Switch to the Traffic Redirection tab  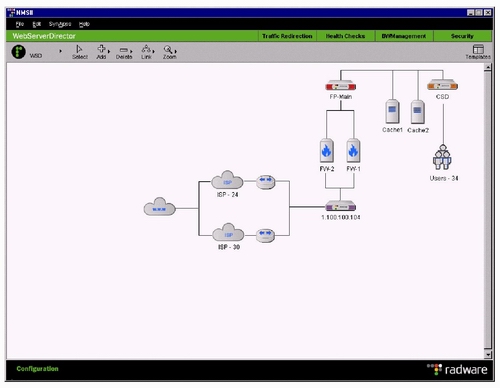pyautogui.click(x=287, y=36)
